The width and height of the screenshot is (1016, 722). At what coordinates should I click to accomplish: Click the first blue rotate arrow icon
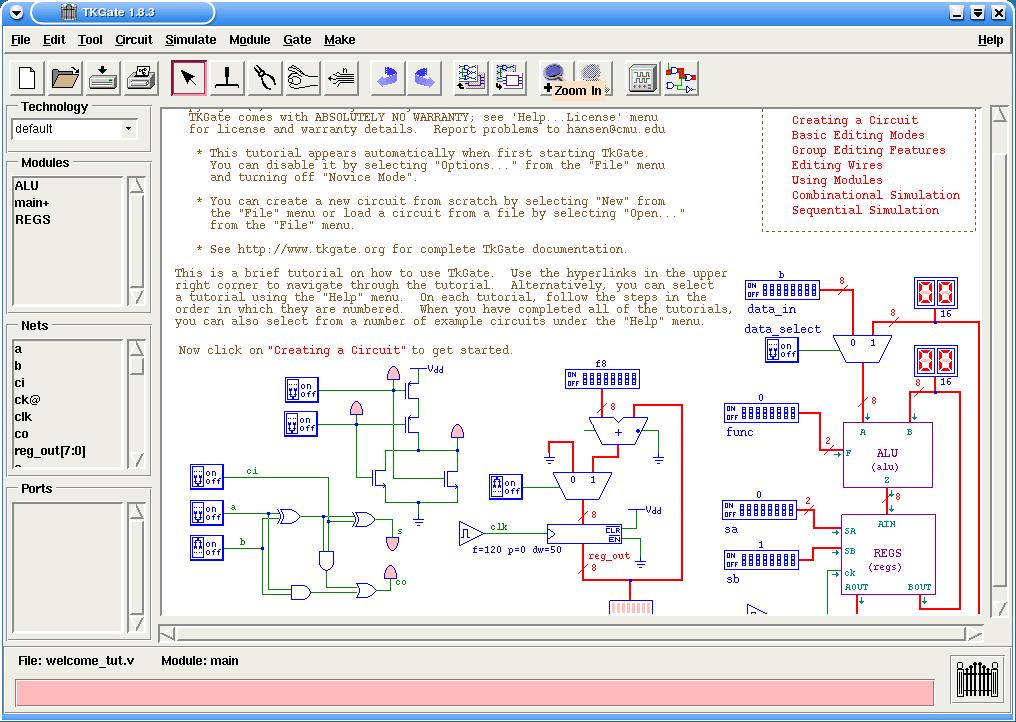pos(388,78)
